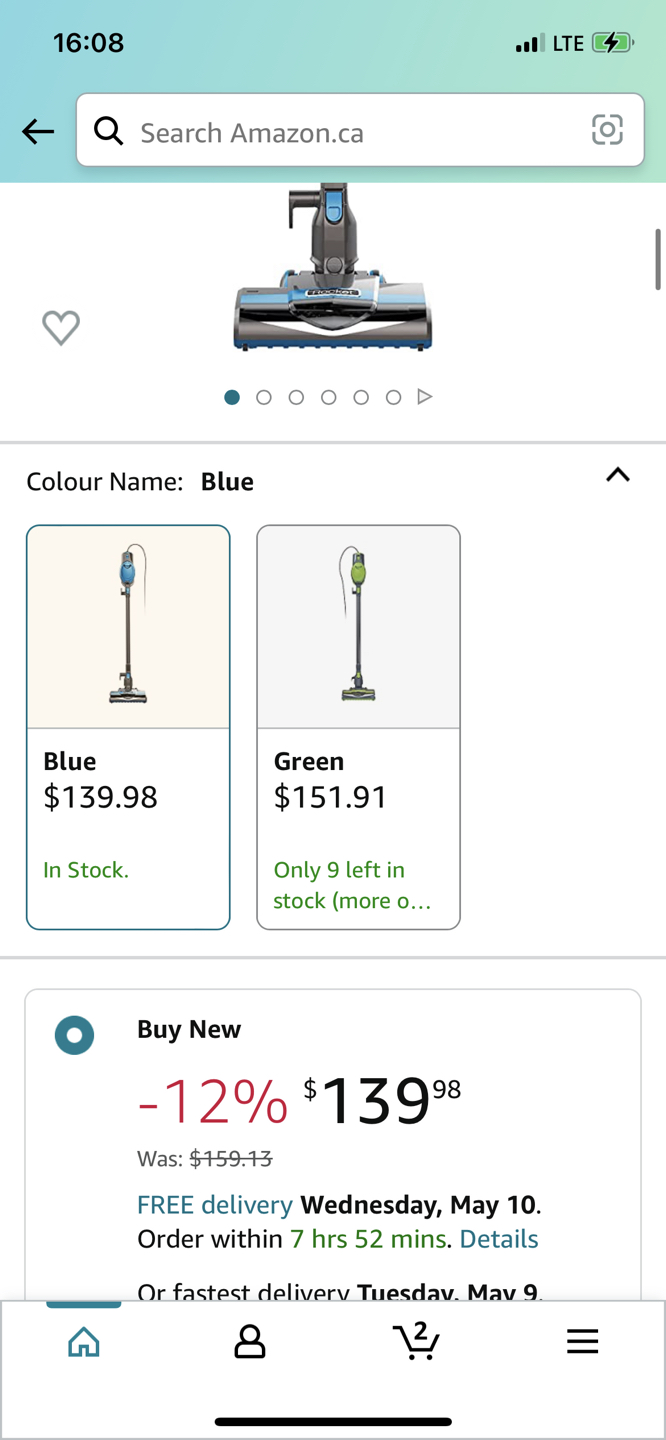Open the account profile tab
Viewport: 666px width, 1440px height.
click(x=249, y=1342)
